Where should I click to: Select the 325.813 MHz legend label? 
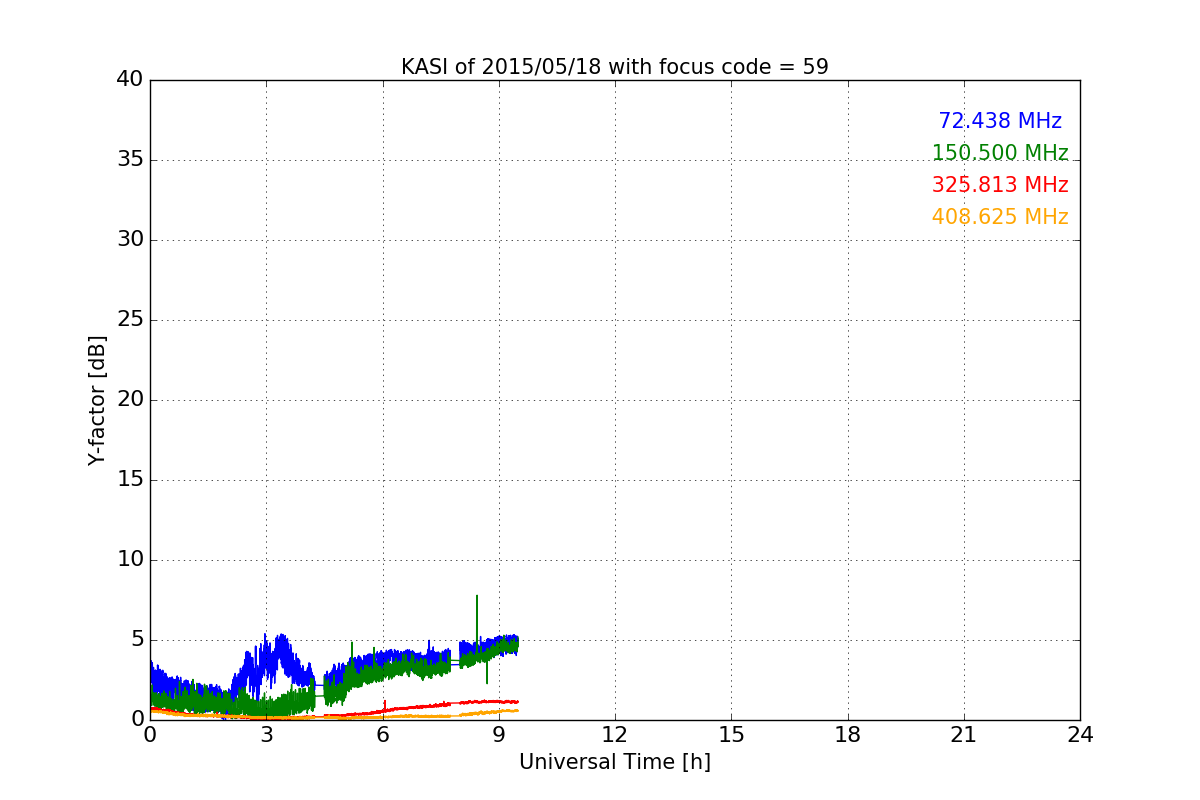click(x=1000, y=185)
